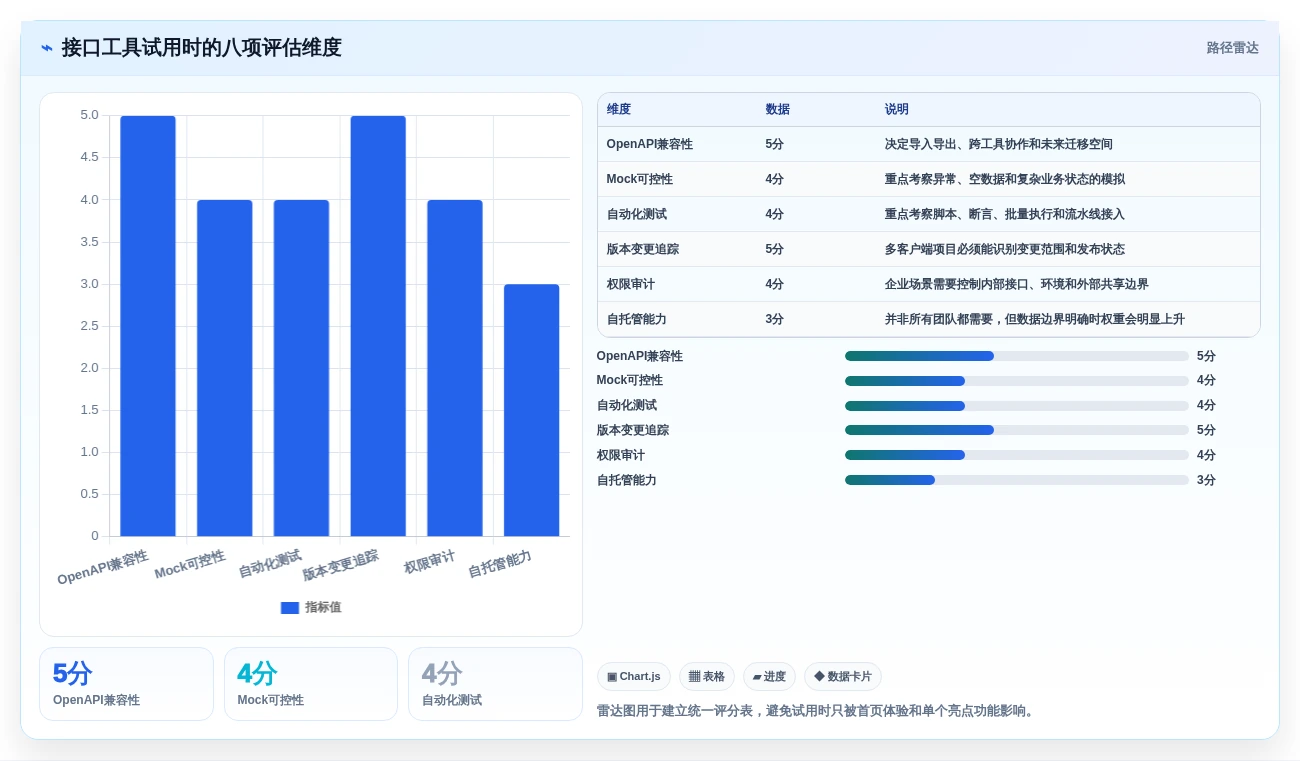Click the 数据卡片 tag chip

tap(843, 677)
